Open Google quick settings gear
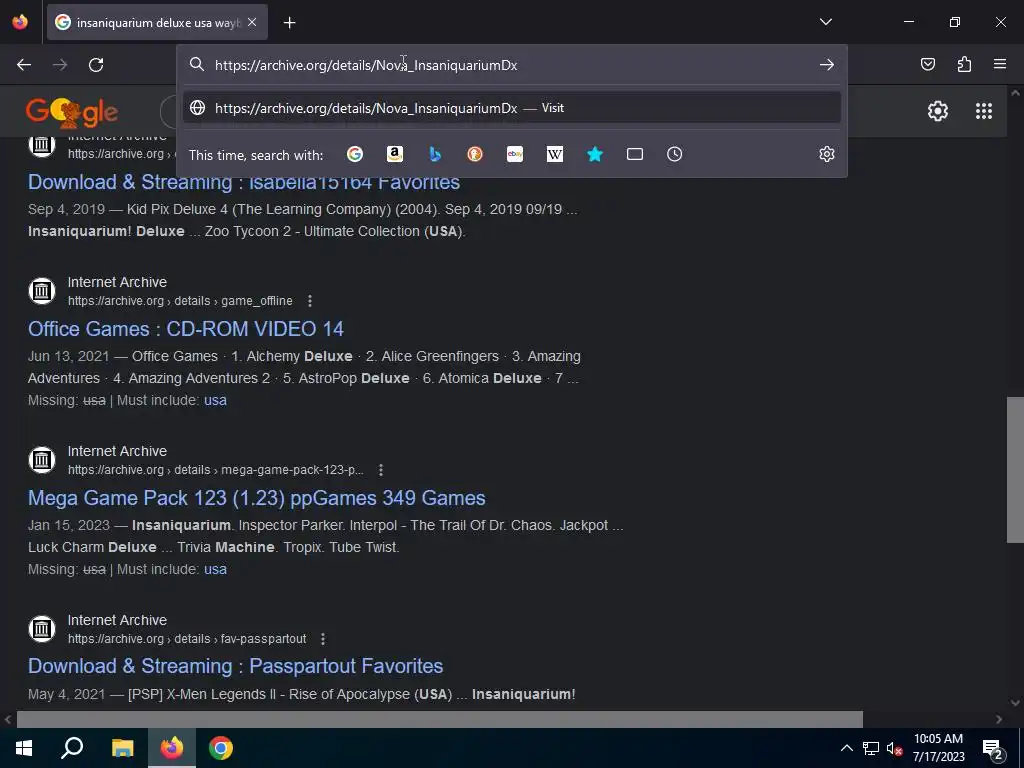Viewport: 1024px width, 768px height. point(938,111)
